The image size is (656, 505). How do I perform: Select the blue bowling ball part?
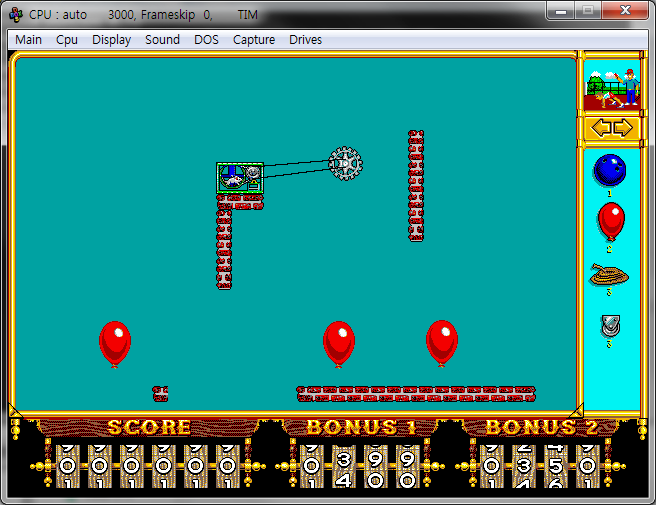(610, 170)
